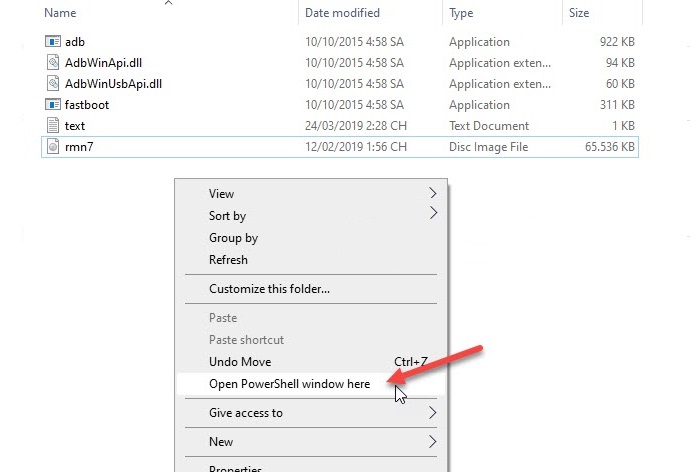Select the fastboot application icon

point(54,105)
